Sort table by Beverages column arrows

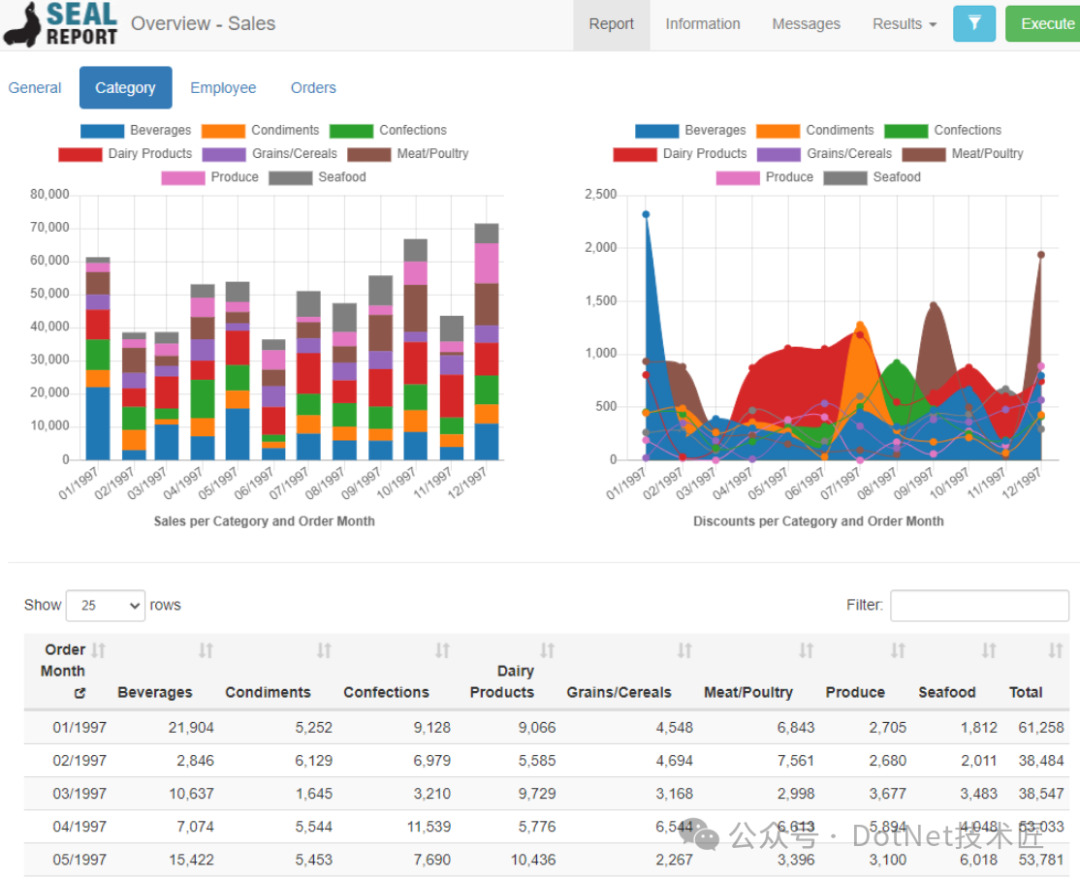click(205, 651)
